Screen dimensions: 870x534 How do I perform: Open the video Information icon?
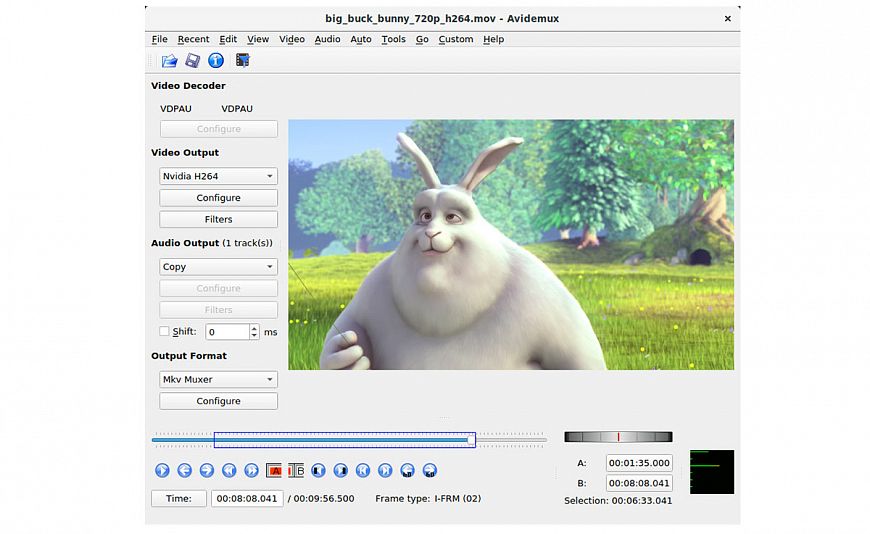[x=215, y=61]
